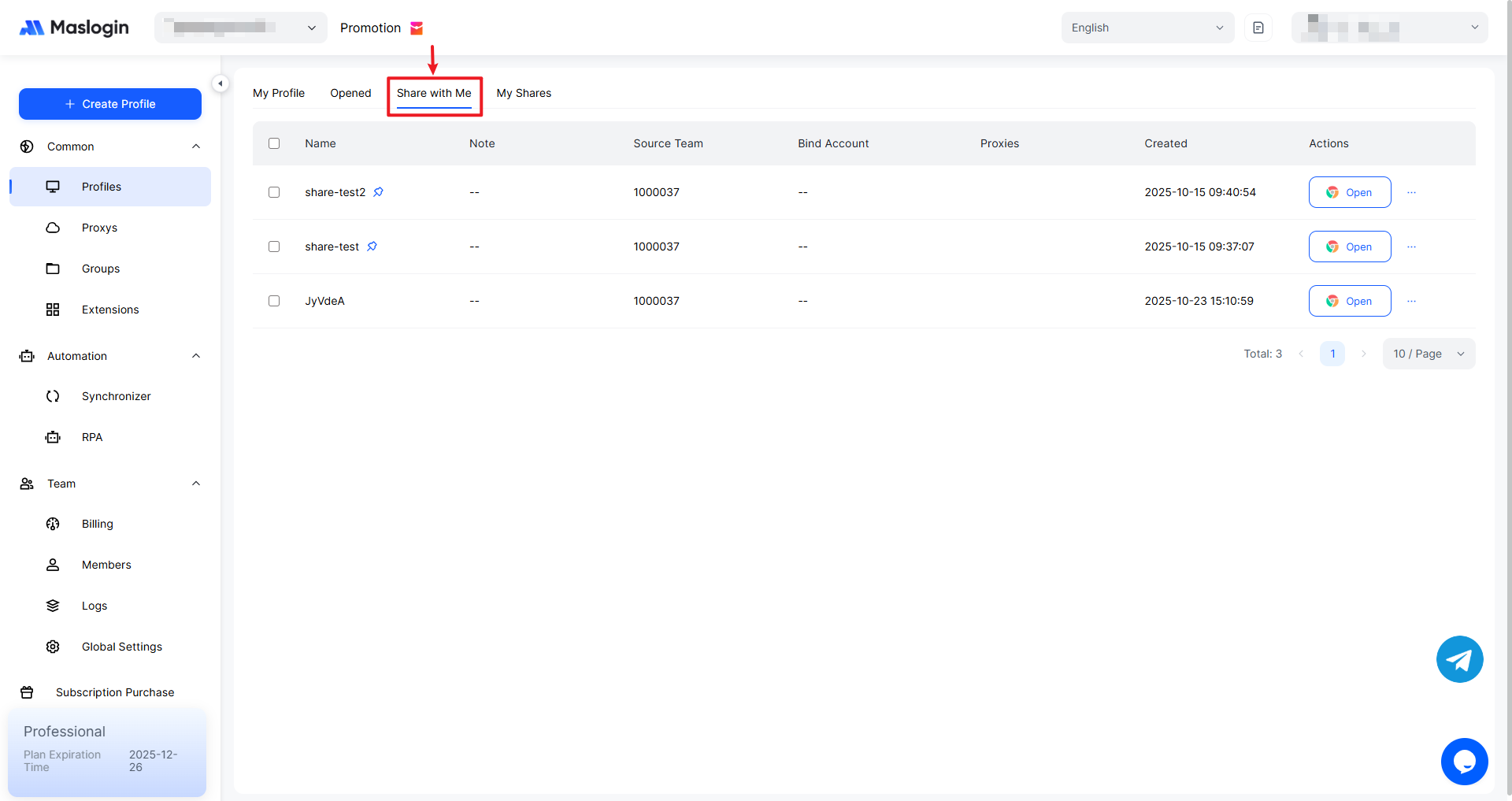Click the Synchronizer sync icon
Screen dimensions: 1512x801
point(53,396)
